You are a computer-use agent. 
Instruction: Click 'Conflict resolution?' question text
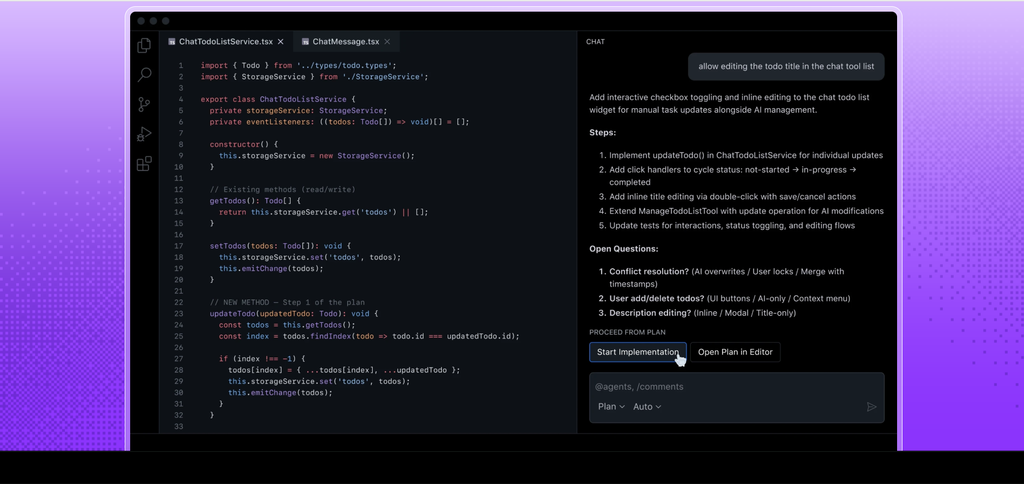pyautogui.click(x=649, y=272)
